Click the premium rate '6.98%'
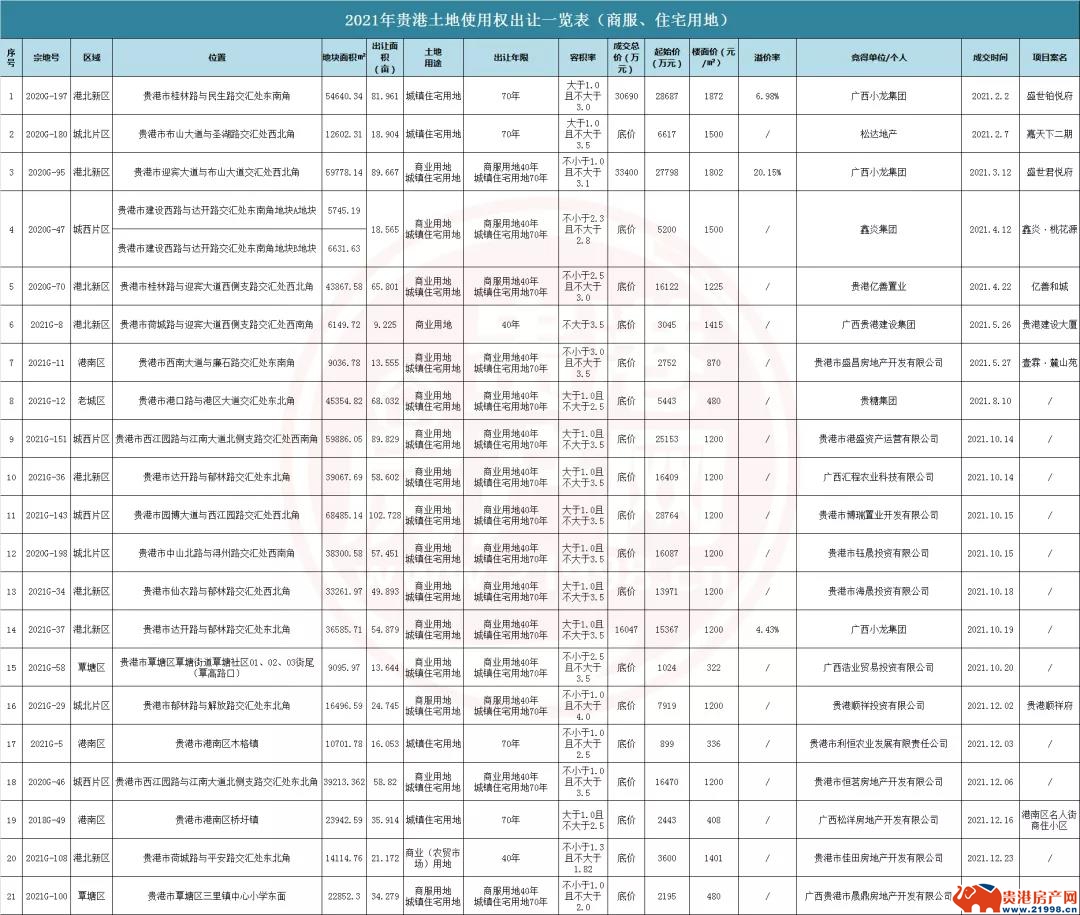Viewport: 1080px width, 915px height. [x=767, y=96]
